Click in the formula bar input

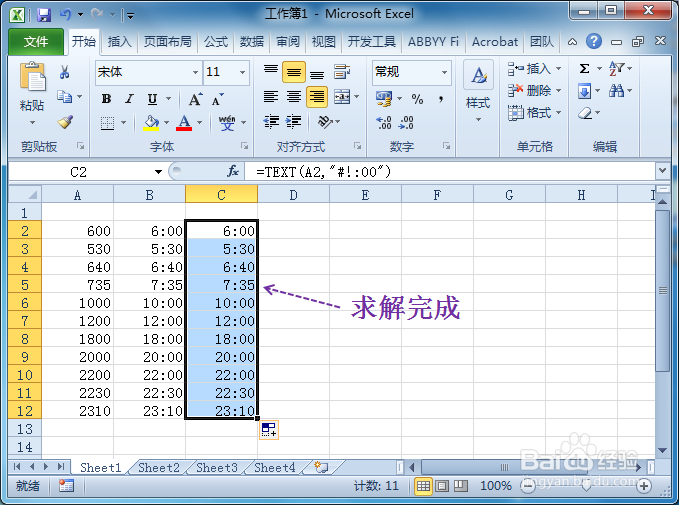pyautogui.click(x=449, y=172)
